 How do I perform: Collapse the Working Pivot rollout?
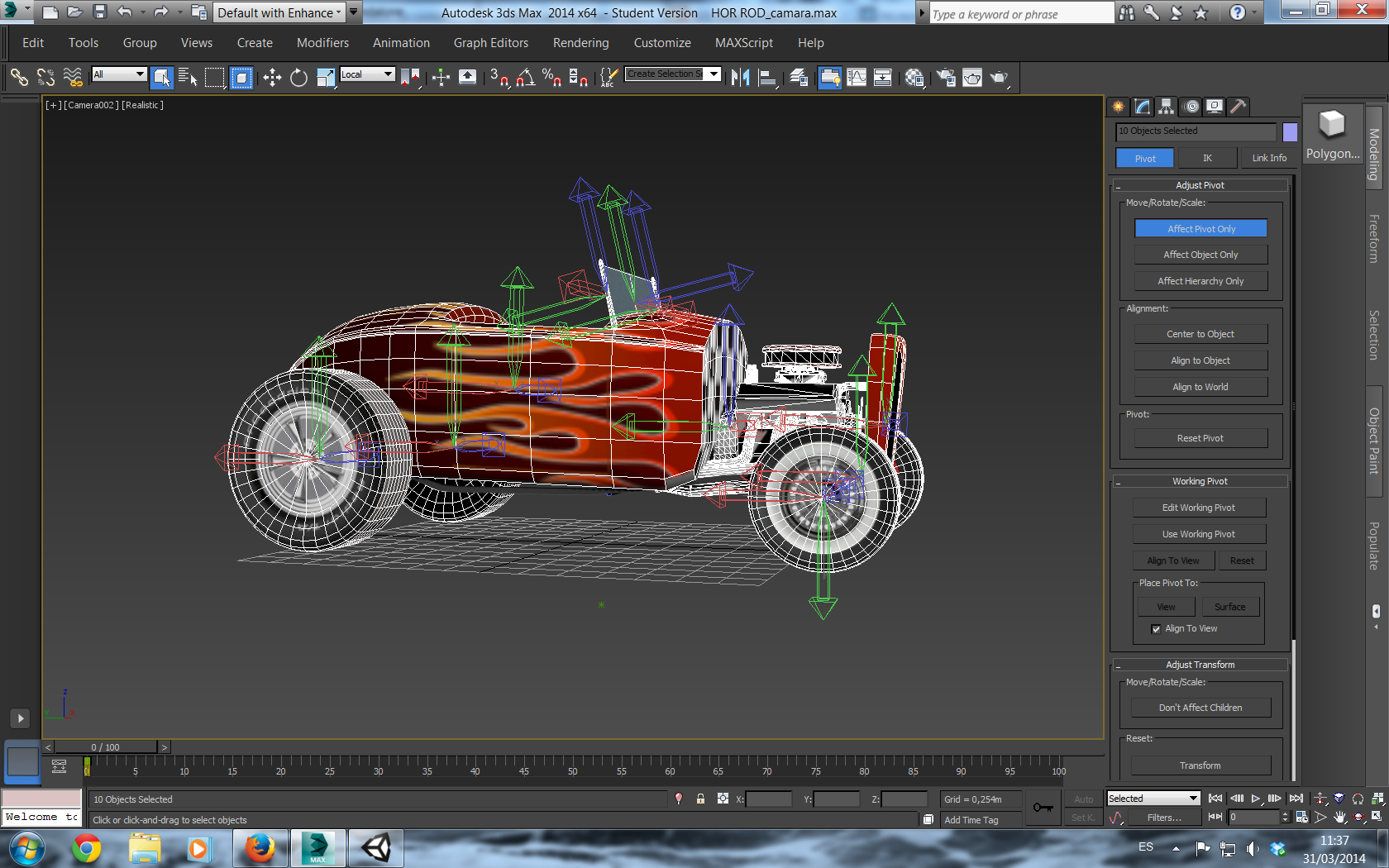[1200, 481]
